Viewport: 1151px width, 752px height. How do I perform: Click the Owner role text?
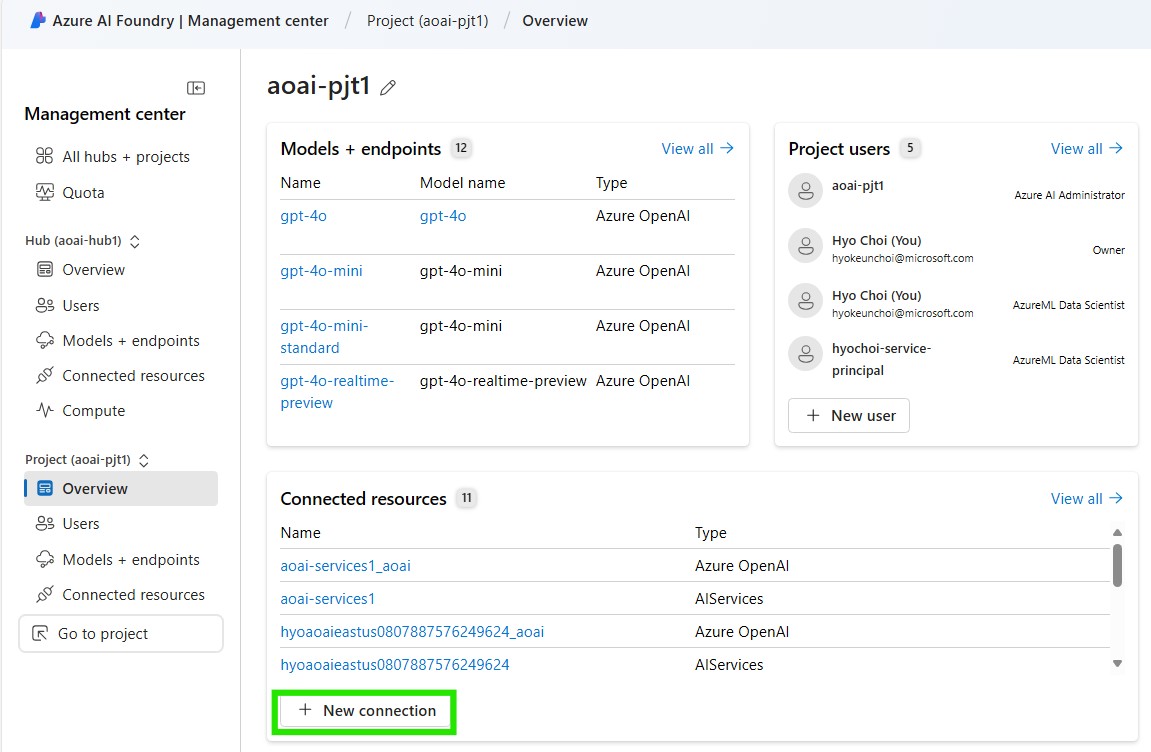[1108, 250]
